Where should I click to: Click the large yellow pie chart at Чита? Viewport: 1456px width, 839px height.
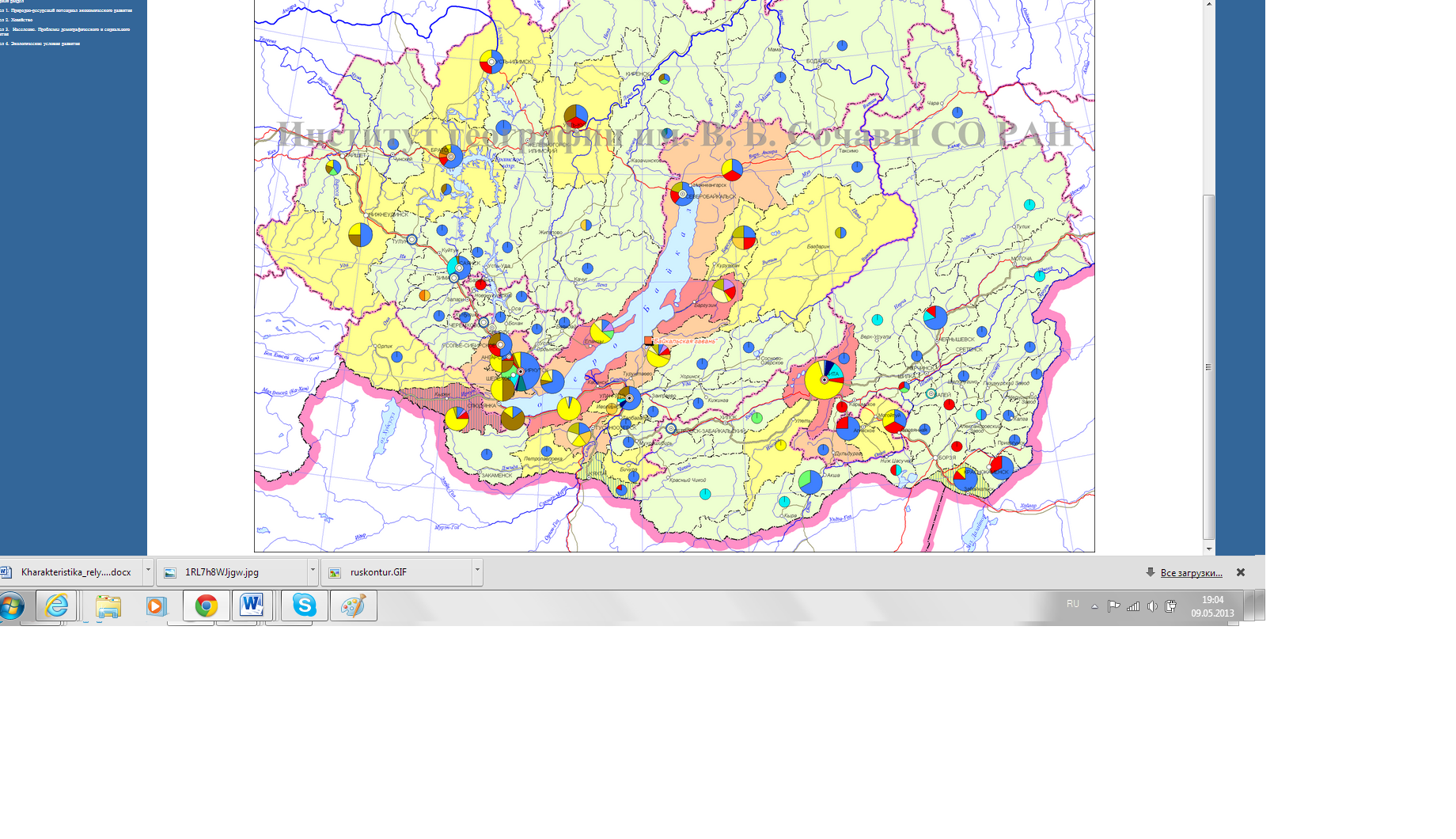[x=824, y=379]
